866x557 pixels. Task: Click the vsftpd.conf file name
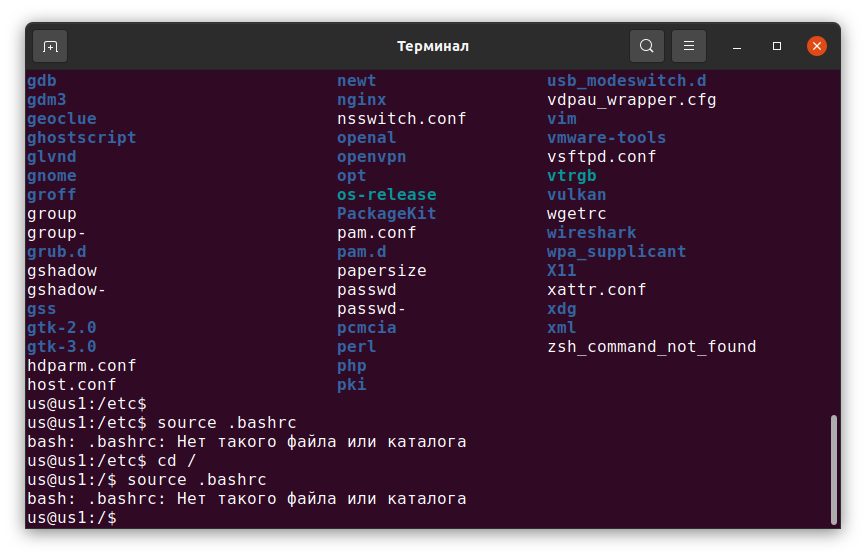[x=601, y=157]
